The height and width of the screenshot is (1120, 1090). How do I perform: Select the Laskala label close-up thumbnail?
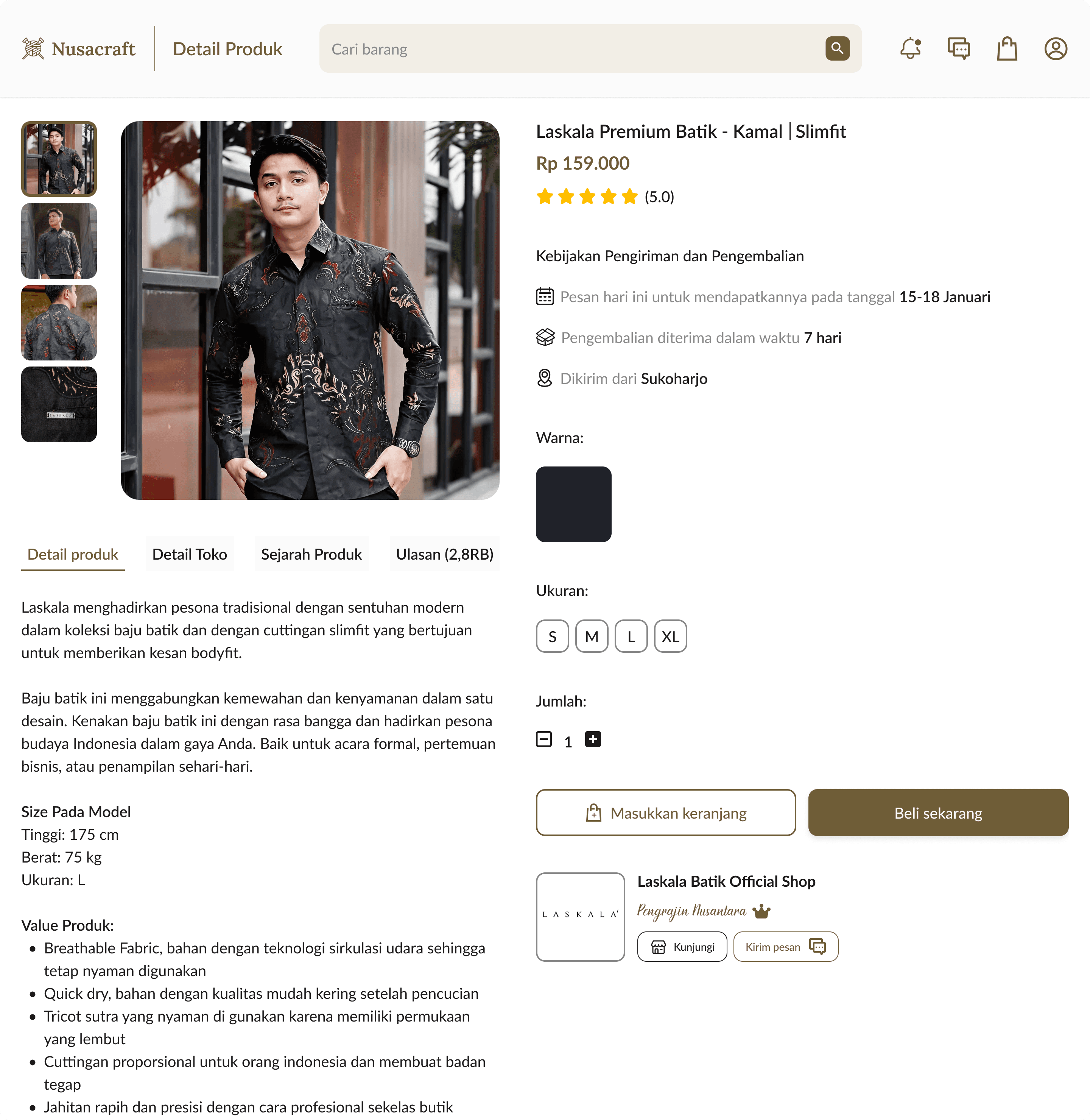tap(59, 404)
